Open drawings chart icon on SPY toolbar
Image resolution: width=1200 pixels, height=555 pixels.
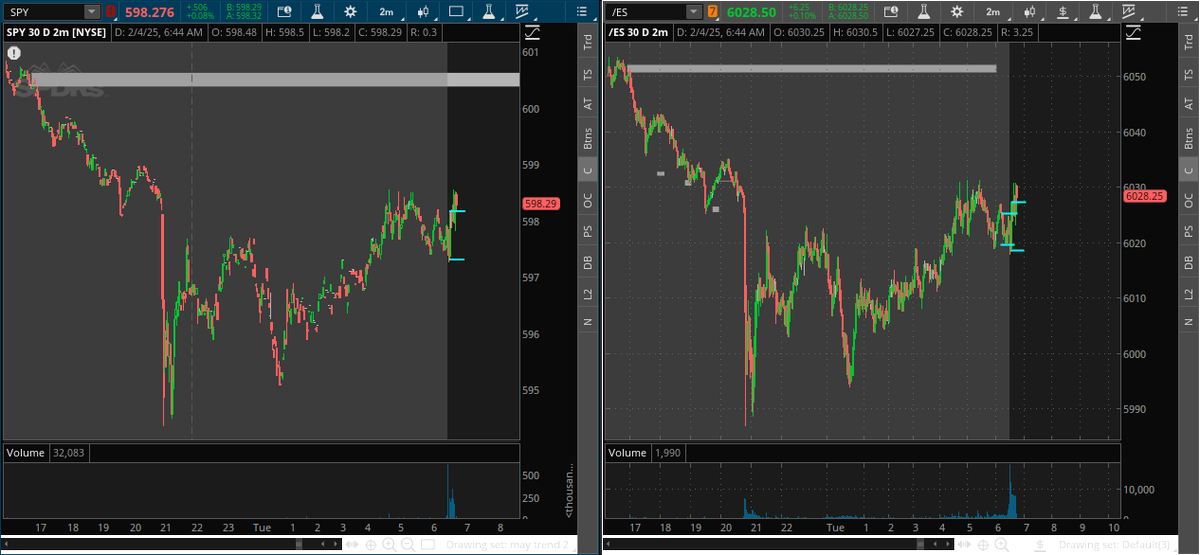[524, 12]
